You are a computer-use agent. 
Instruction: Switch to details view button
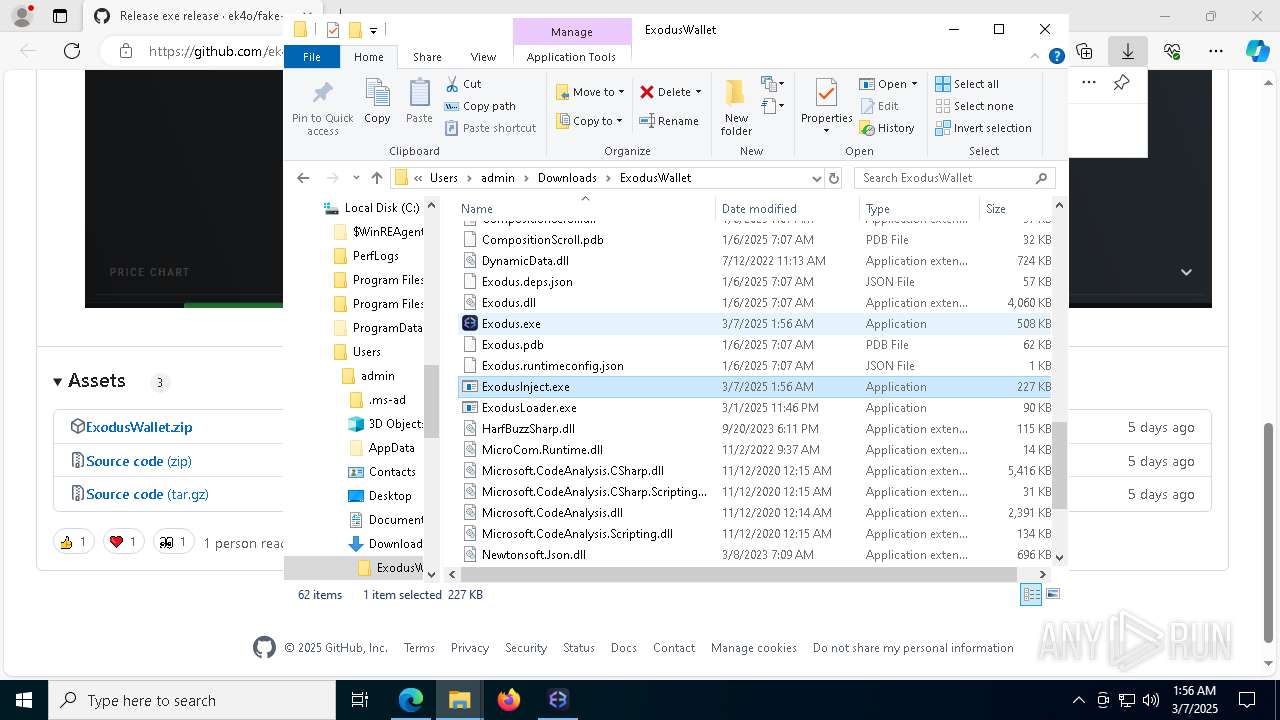coord(1030,594)
